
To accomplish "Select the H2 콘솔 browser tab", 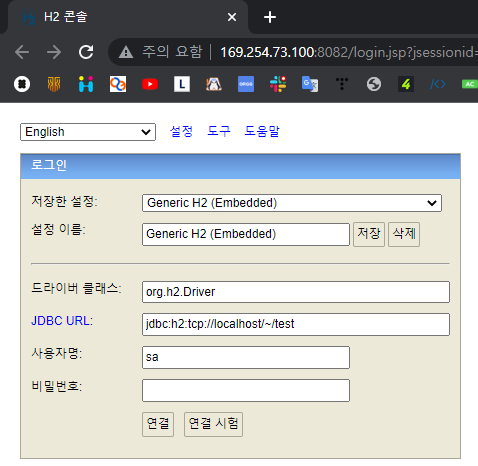I will [x=128, y=17].
